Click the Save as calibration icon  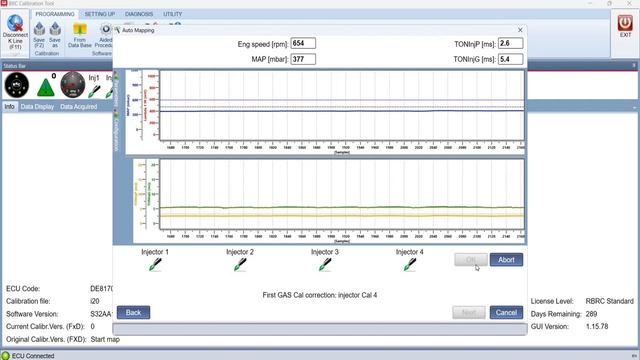55,29
